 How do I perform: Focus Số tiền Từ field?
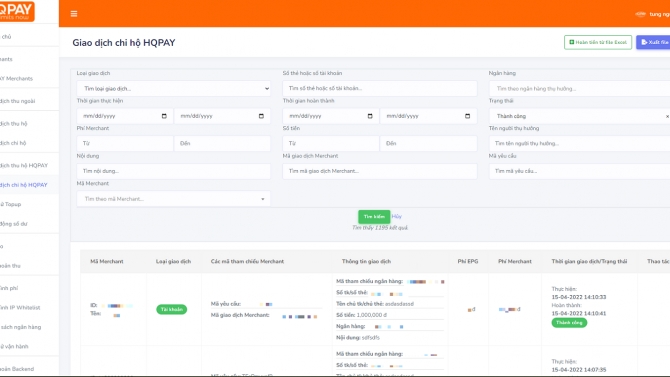pos(331,144)
